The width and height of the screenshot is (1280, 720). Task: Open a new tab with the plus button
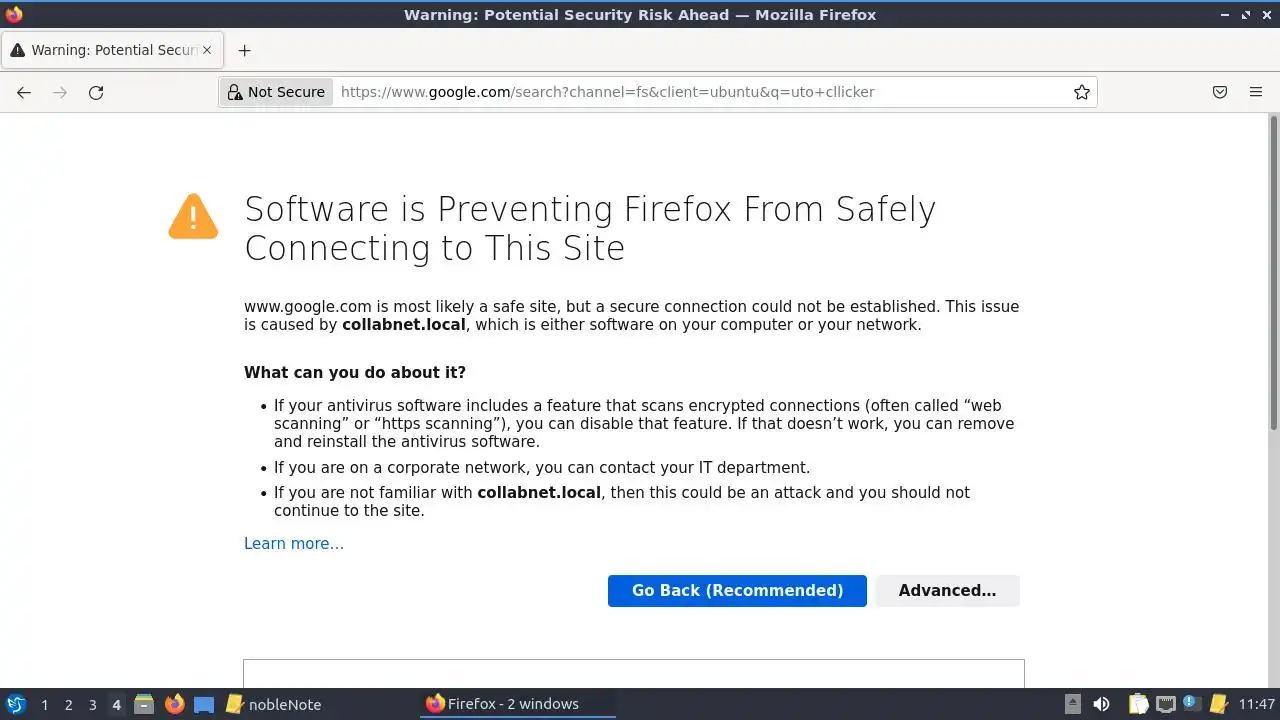pos(244,50)
